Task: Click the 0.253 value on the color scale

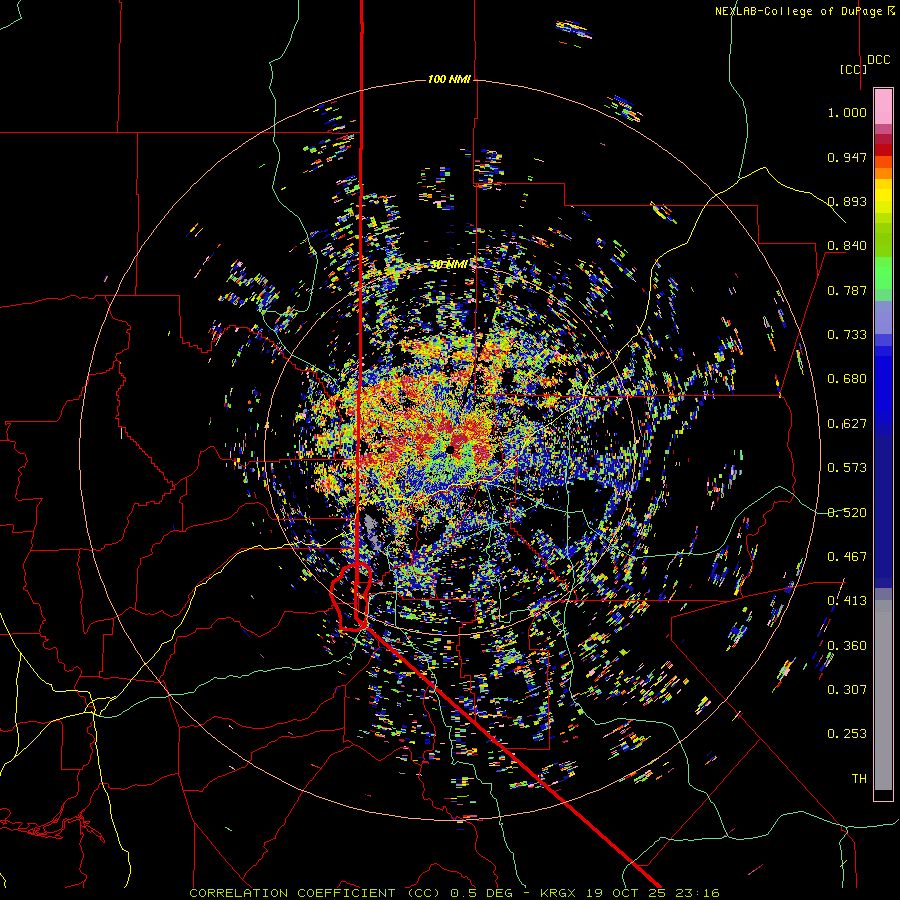Action: click(x=847, y=734)
